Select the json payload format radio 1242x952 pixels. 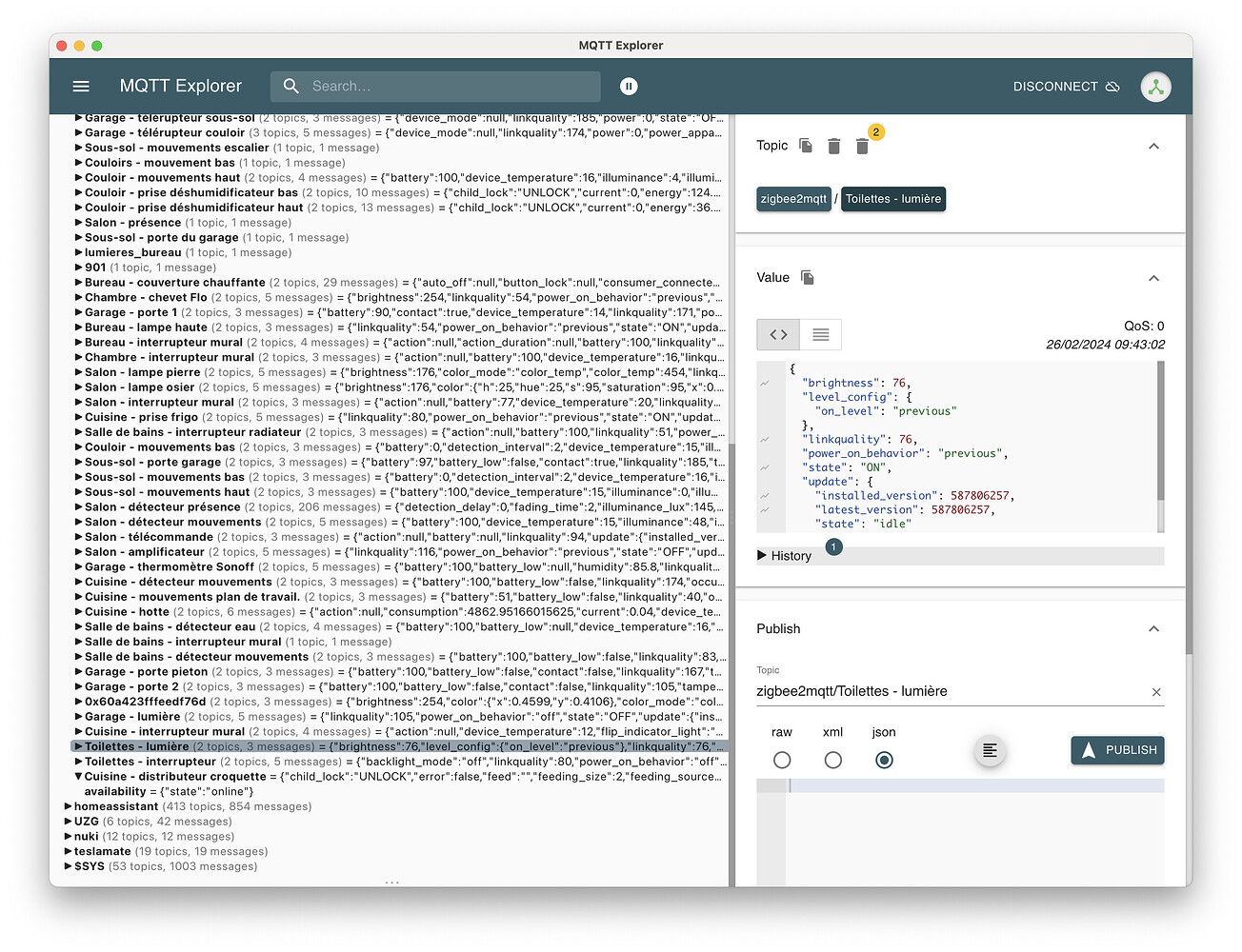click(x=884, y=760)
